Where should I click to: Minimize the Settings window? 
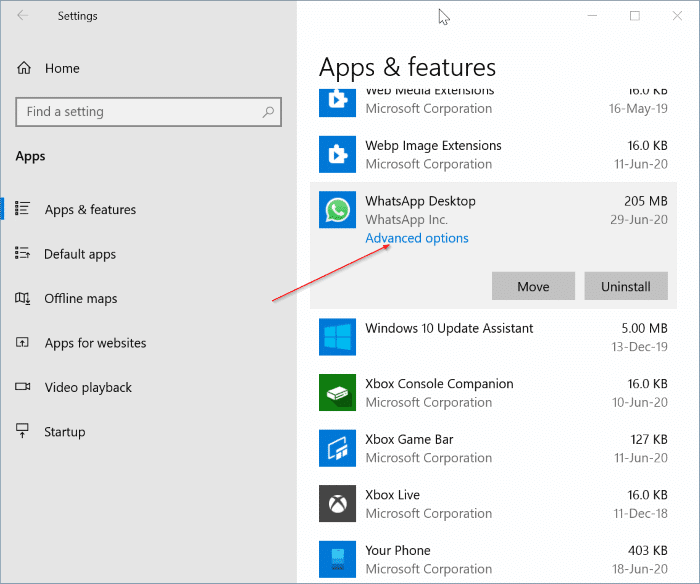click(592, 16)
